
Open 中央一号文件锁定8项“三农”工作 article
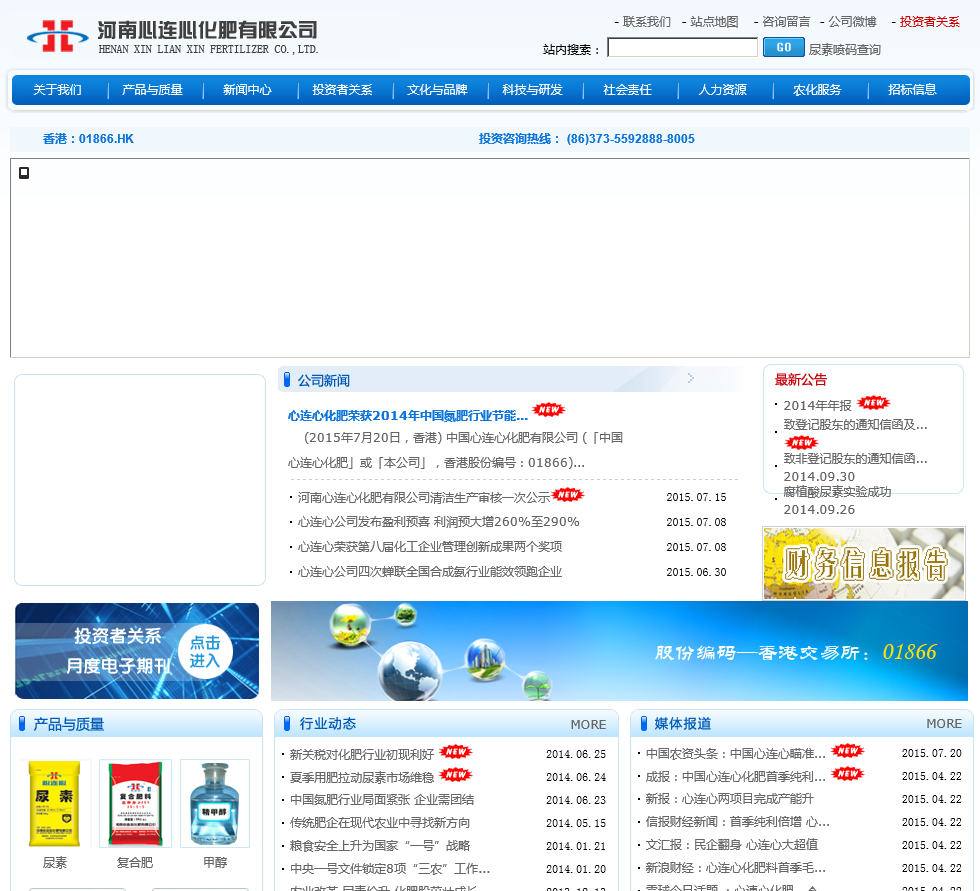[x=390, y=869]
